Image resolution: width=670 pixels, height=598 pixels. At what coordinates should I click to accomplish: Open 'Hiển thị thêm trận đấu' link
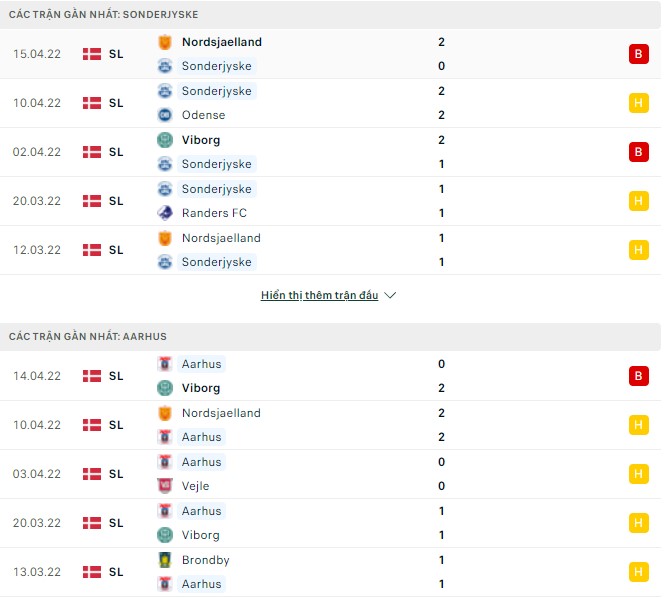point(319,296)
